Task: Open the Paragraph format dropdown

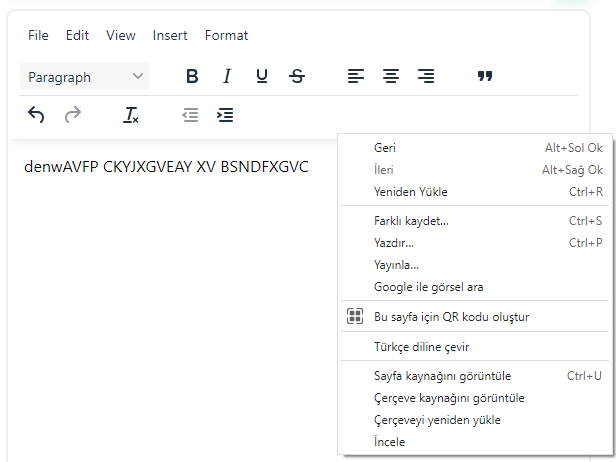Action: (x=85, y=76)
